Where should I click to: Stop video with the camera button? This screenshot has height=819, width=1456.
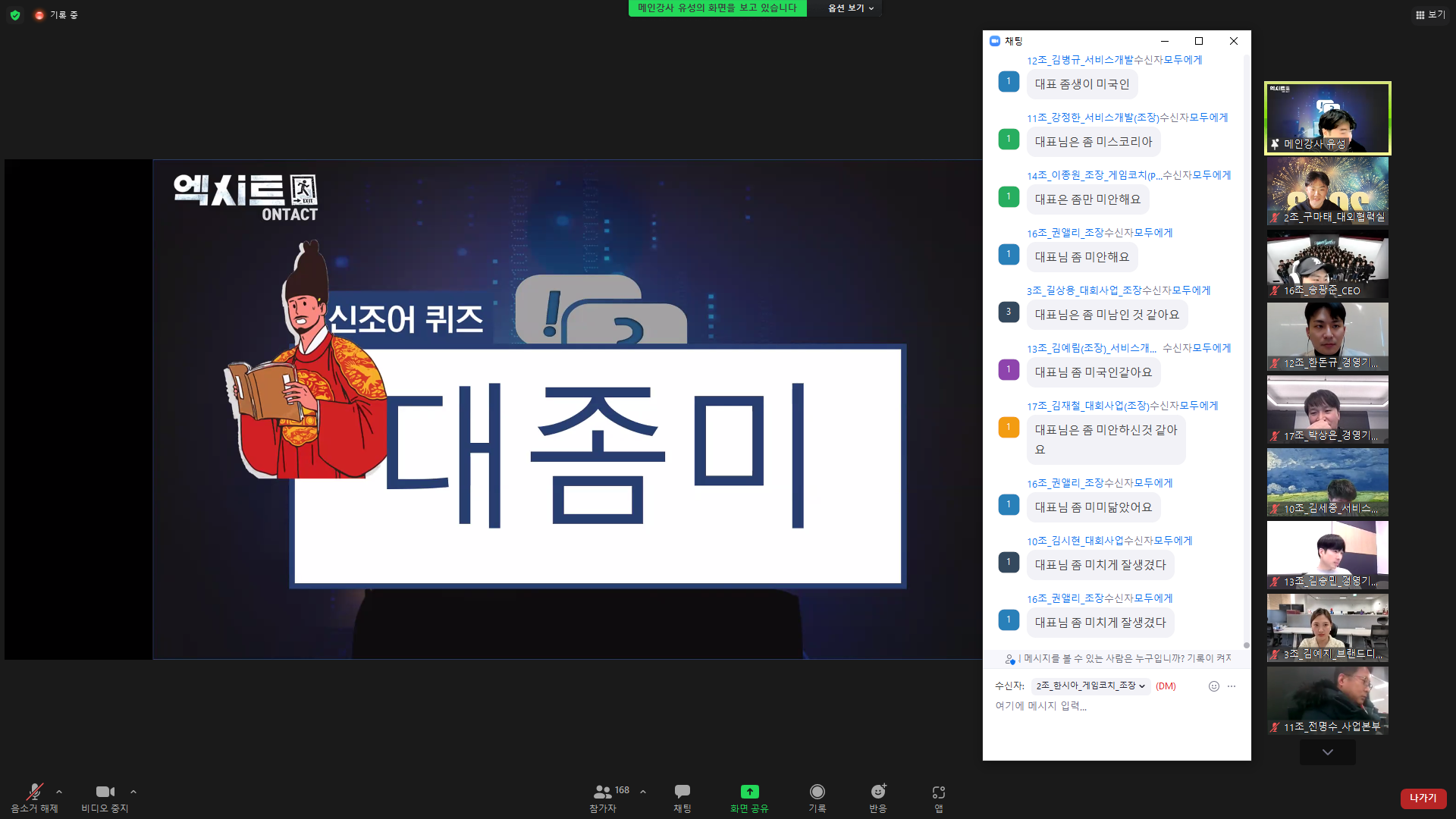point(105,792)
